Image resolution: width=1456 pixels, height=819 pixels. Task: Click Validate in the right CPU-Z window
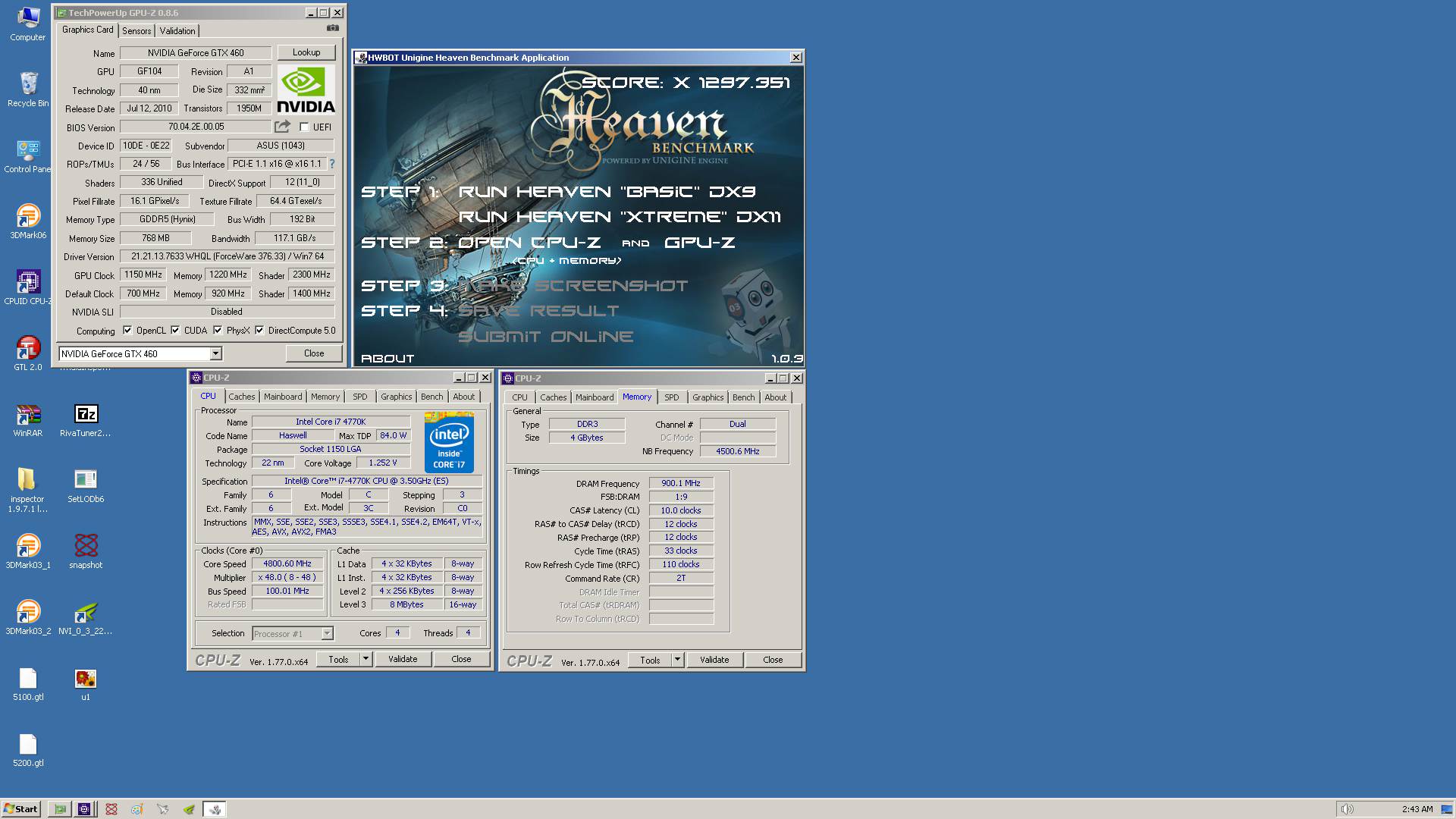click(x=714, y=660)
